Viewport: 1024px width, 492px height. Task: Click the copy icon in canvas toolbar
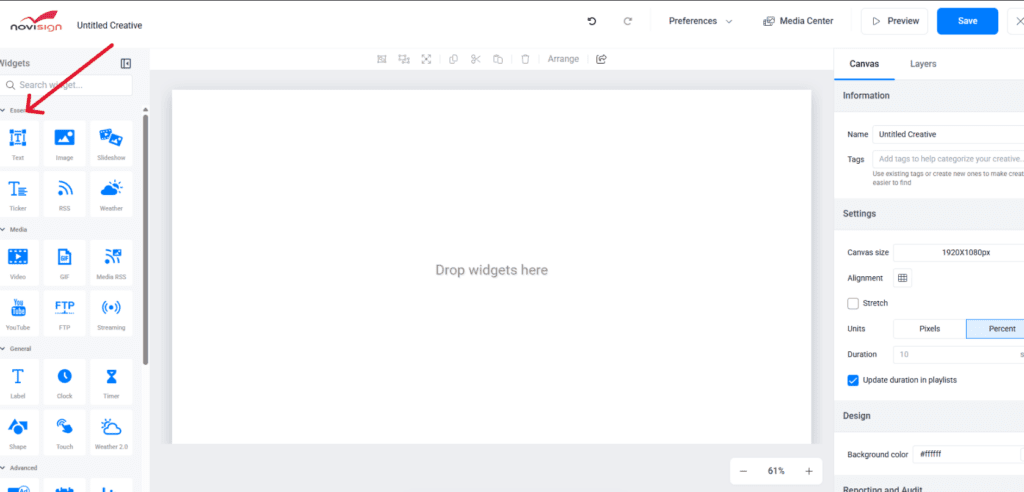pos(453,59)
